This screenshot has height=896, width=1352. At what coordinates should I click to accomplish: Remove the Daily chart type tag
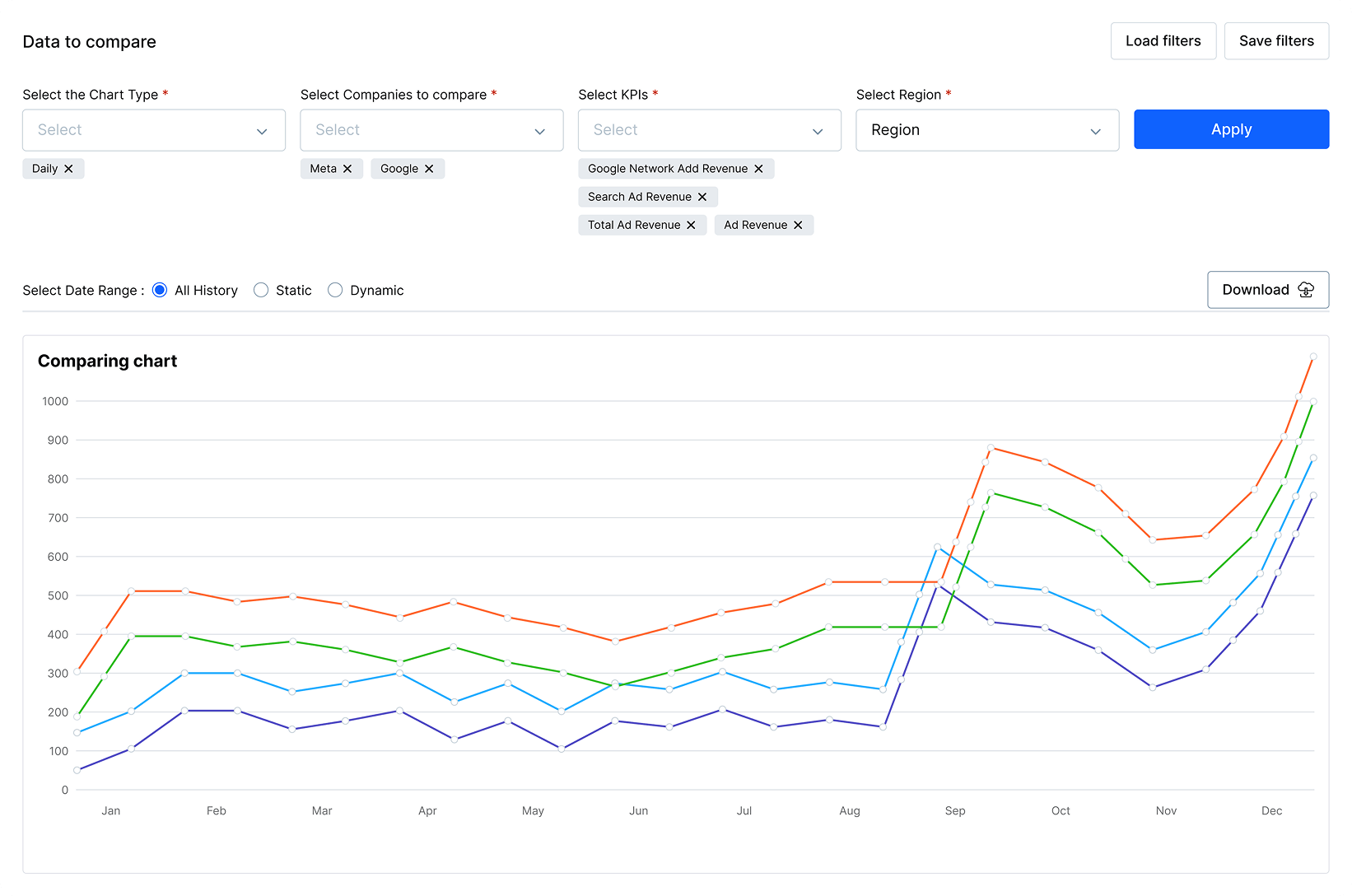click(70, 168)
